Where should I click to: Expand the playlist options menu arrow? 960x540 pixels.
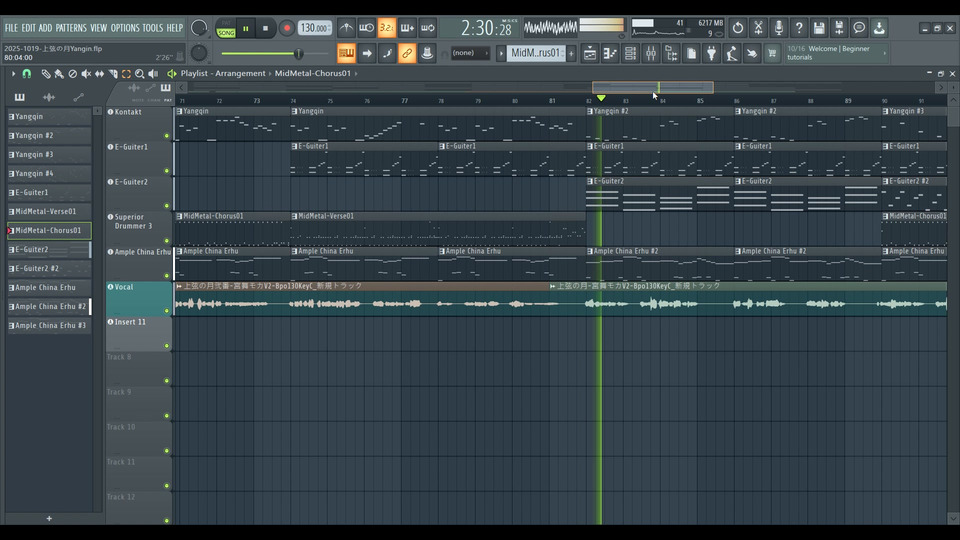13,73
